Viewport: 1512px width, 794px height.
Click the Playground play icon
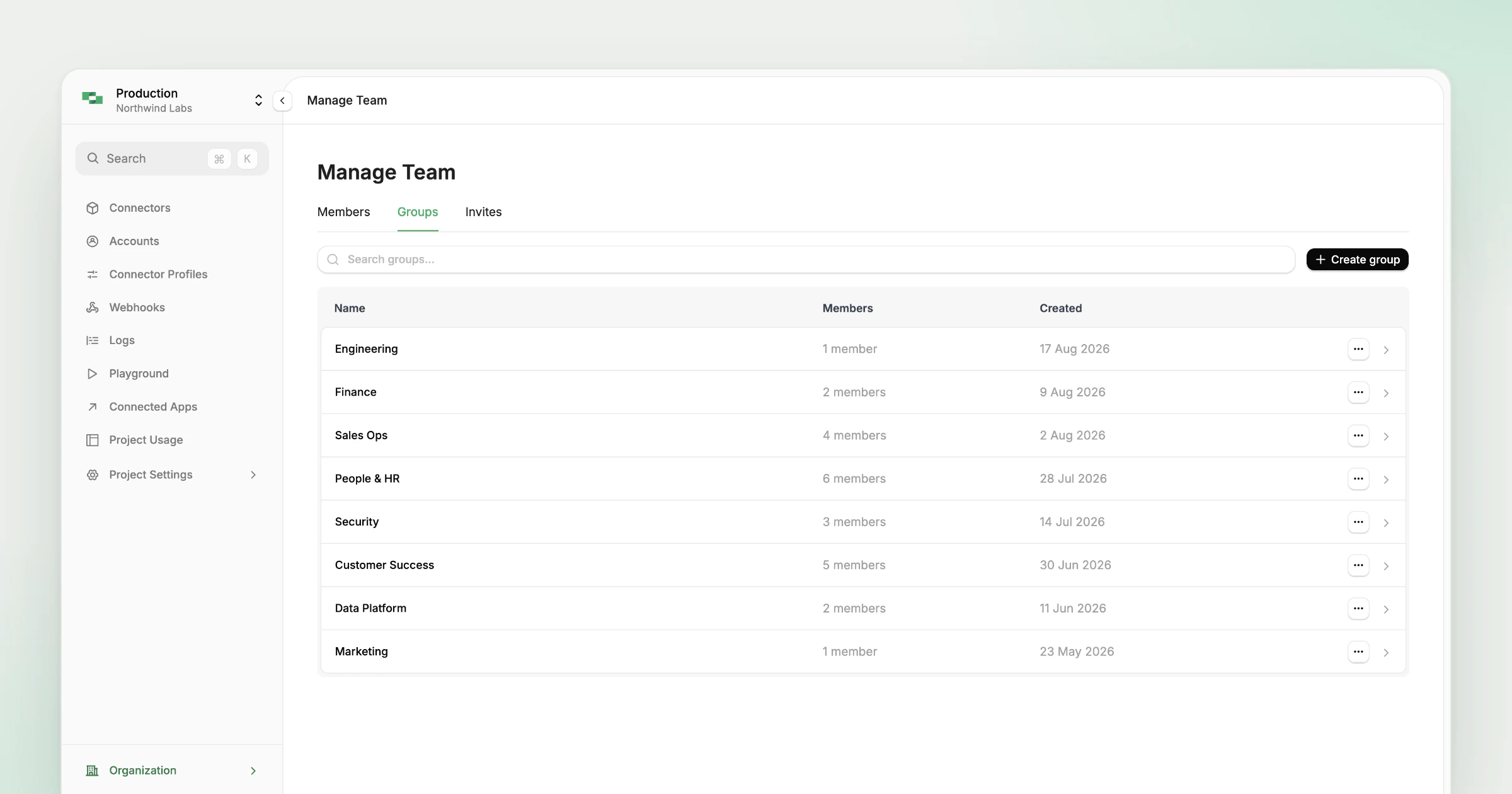(93, 374)
